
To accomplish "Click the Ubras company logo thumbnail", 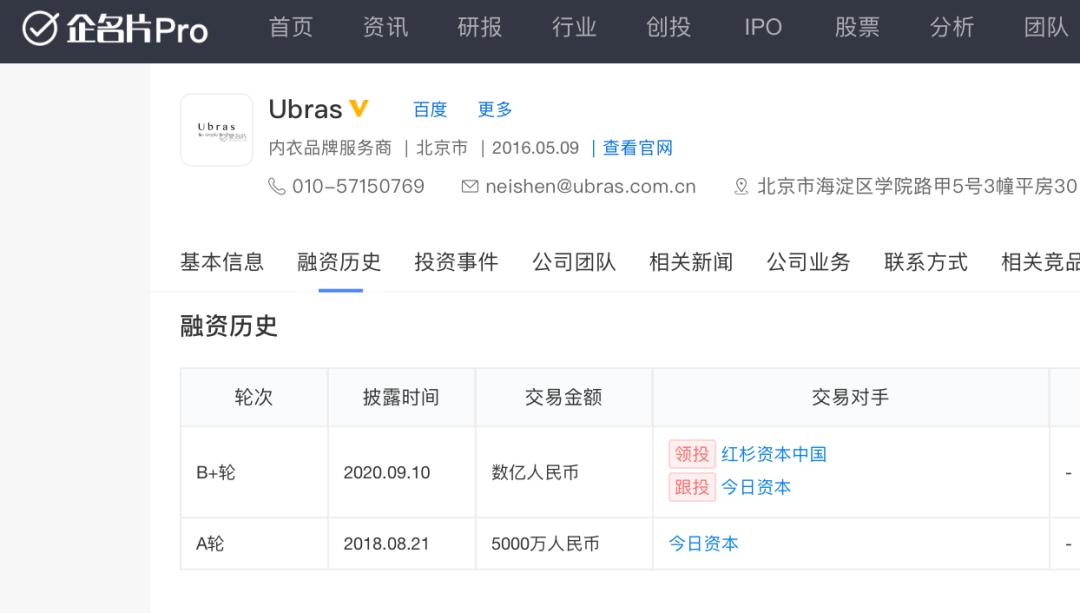I will pos(216,130).
